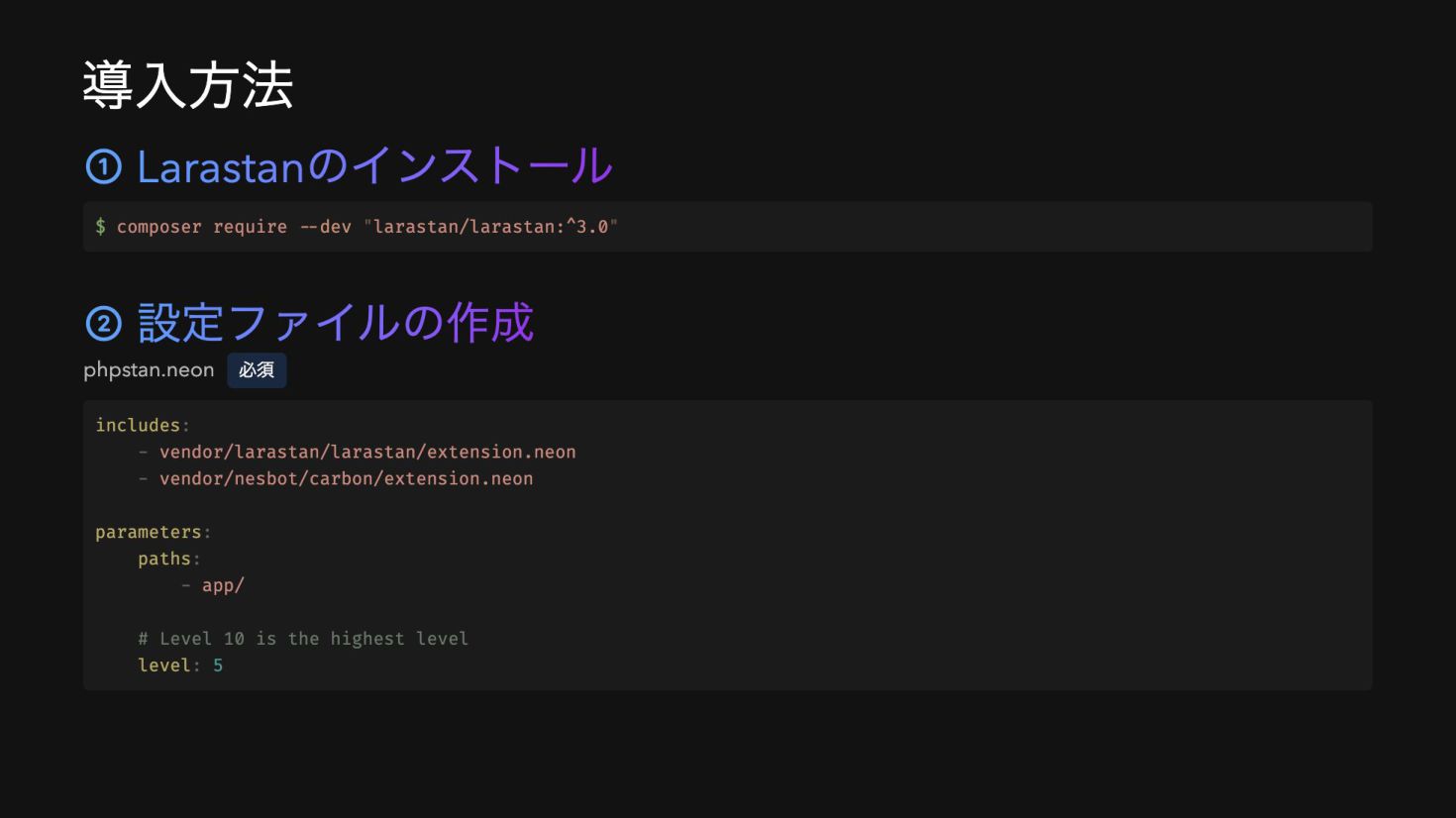Click the heading 設定ファイルの作成
This screenshot has height=818, width=1456.
pyautogui.click(x=336, y=323)
